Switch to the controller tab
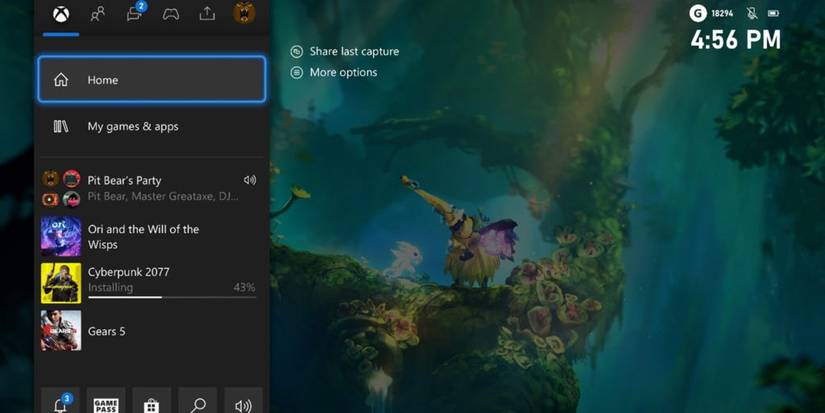The image size is (825, 413). pyautogui.click(x=170, y=14)
